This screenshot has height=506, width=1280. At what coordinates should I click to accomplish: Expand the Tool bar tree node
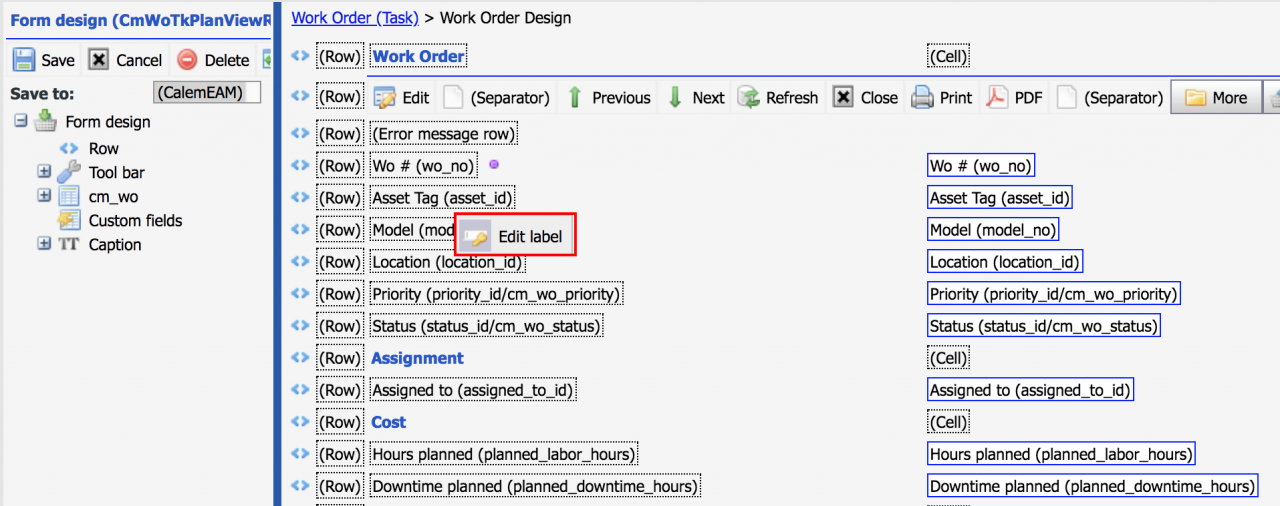[44, 172]
